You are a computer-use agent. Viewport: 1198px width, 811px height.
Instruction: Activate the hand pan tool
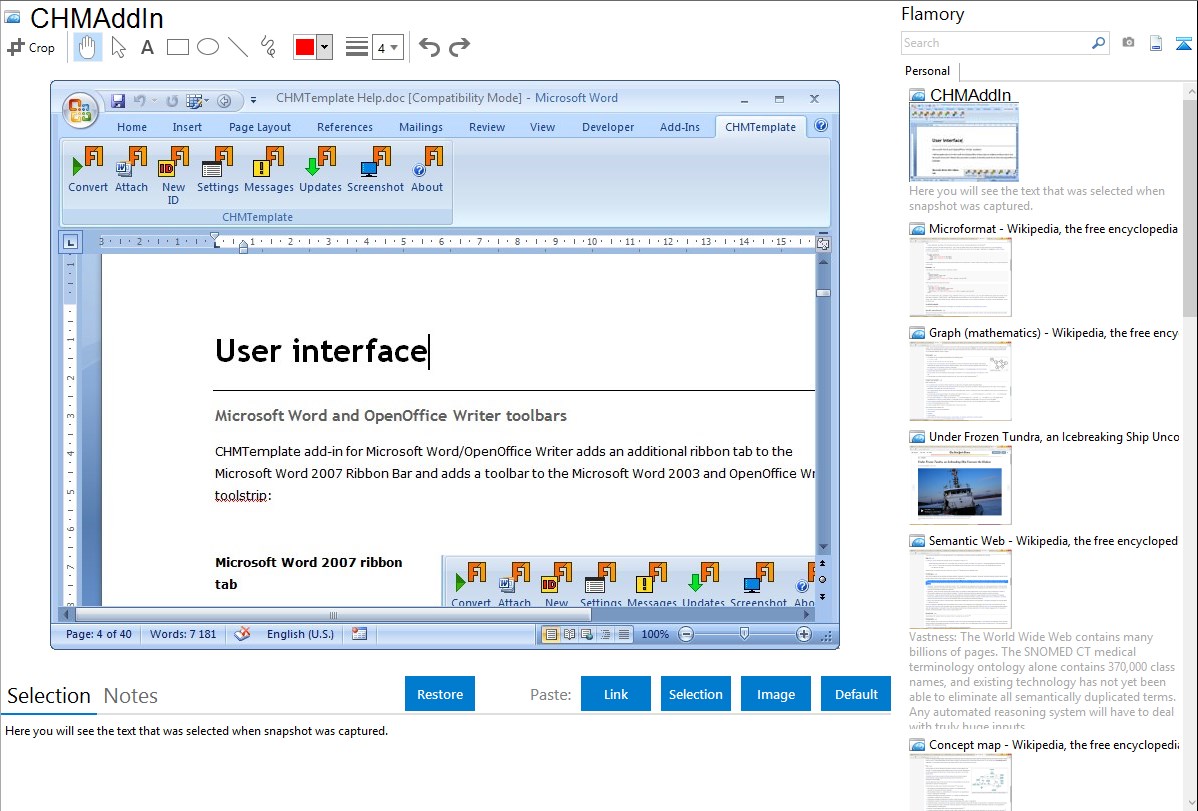point(88,47)
